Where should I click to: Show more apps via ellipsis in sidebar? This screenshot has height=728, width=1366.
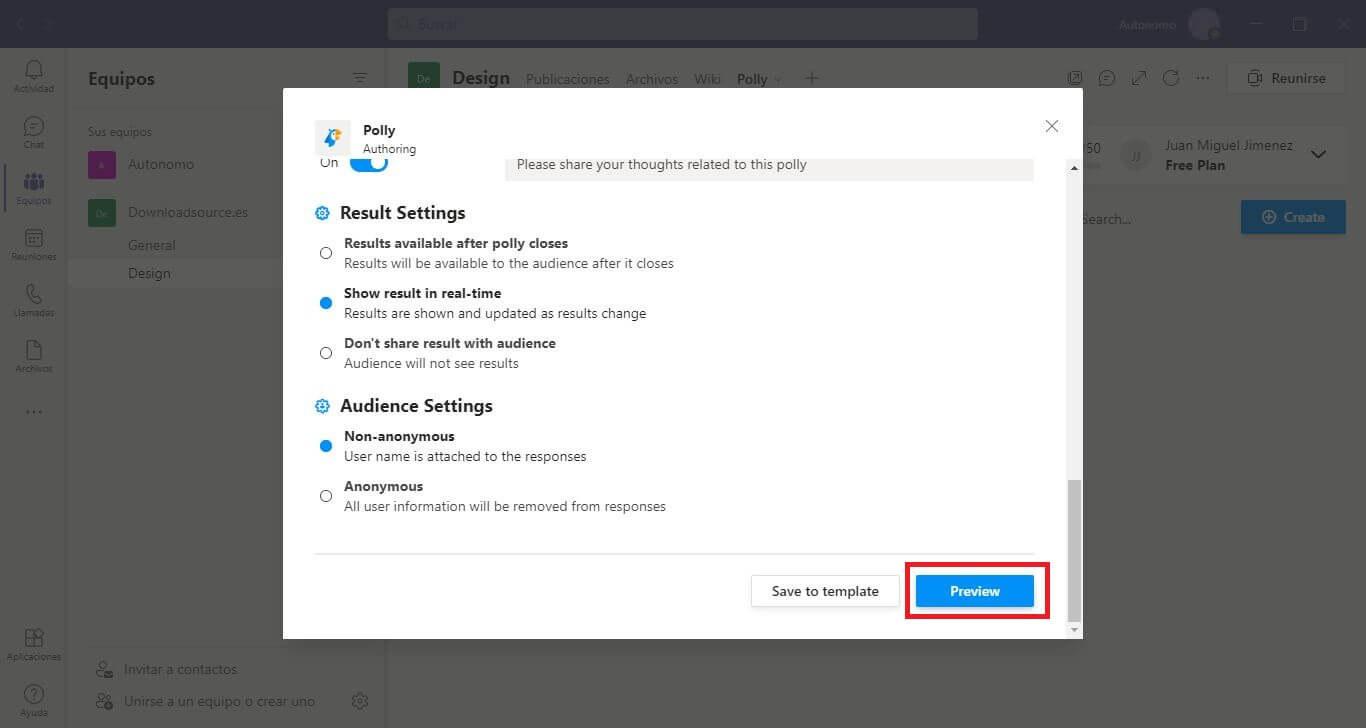pos(34,412)
